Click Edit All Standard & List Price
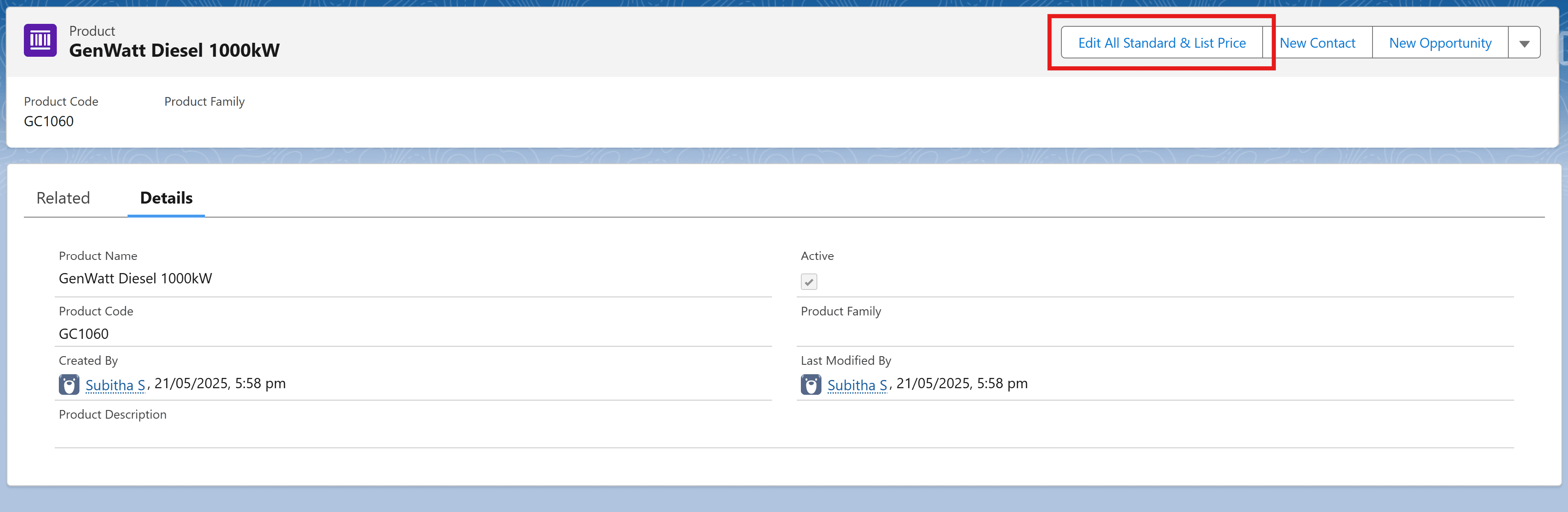This screenshot has height=512, width=1568. click(x=1161, y=43)
